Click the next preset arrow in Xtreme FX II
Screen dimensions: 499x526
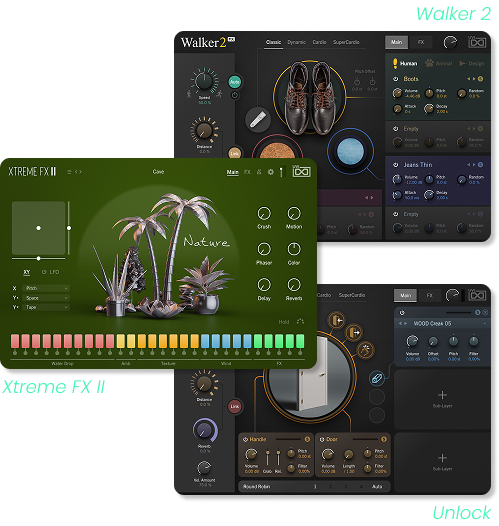coord(80,172)
